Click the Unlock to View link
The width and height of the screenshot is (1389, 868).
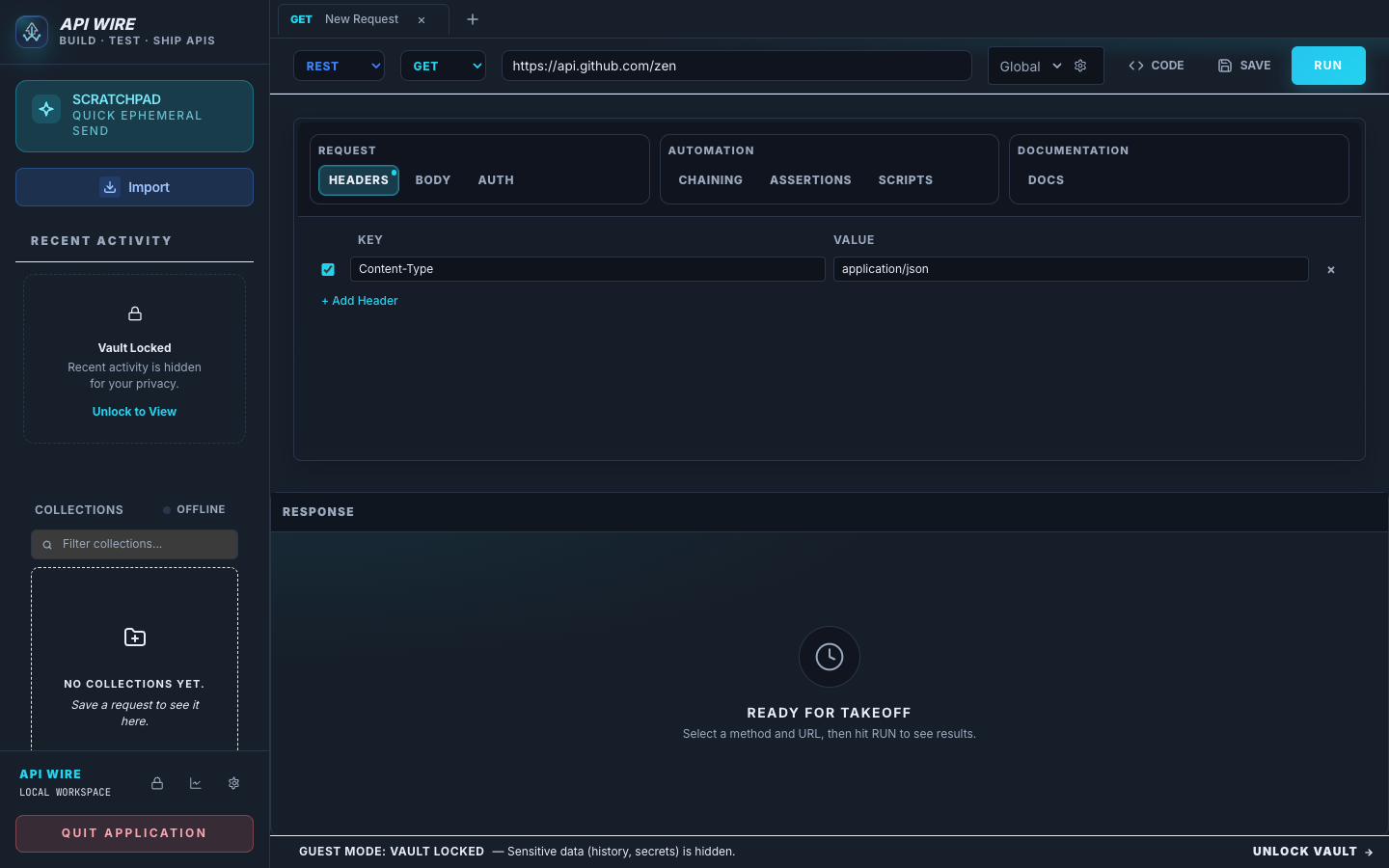click(134, 411)
